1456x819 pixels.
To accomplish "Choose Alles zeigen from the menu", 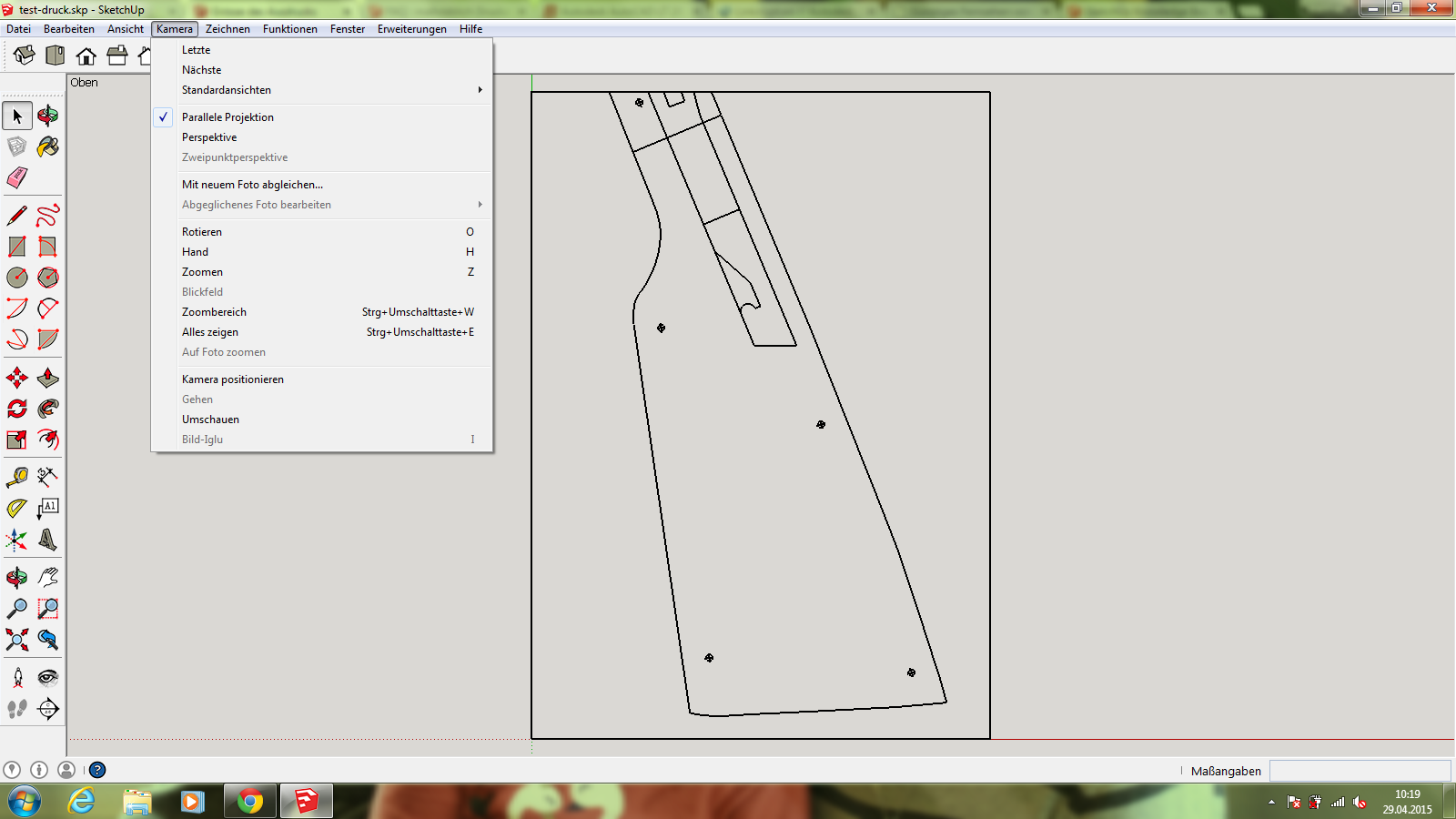I will click(x=210, y=332).
